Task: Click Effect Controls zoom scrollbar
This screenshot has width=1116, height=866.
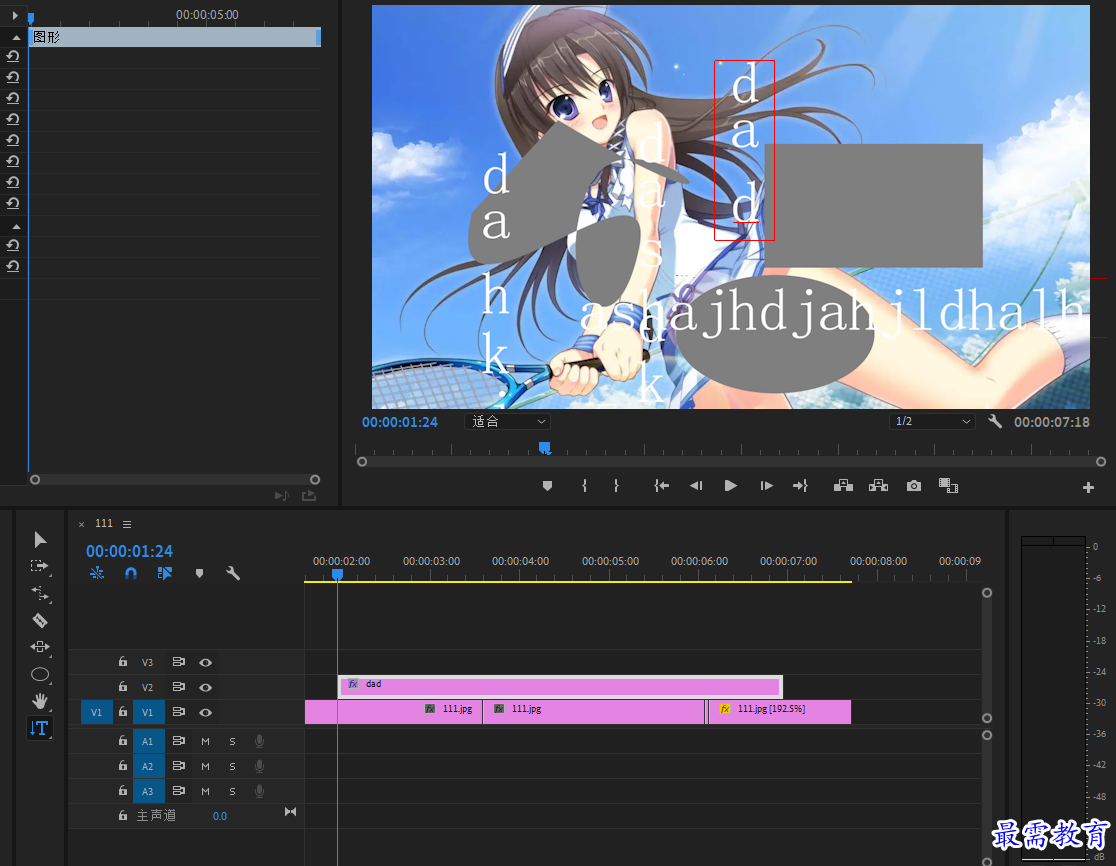Action: (x=175, y=480)
